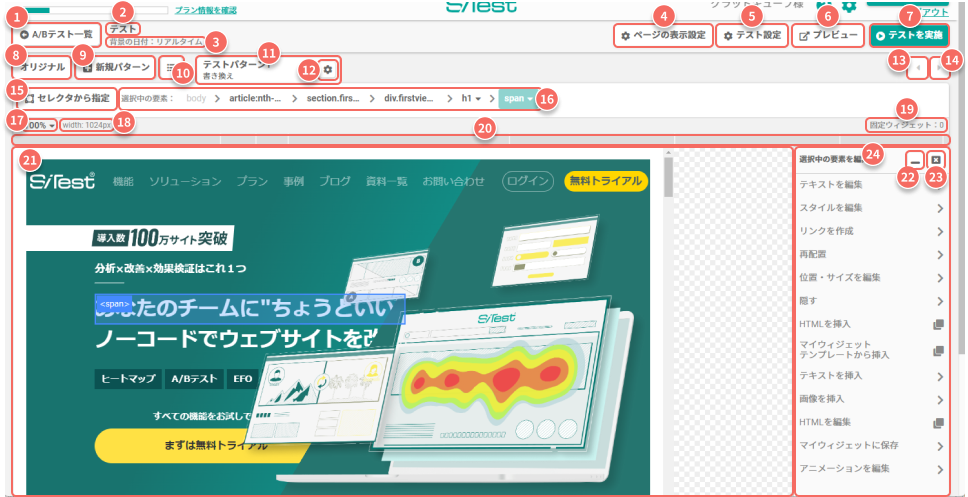Open the プレビュー preview
The image size is (968, 497).
(x=828, y=36)
